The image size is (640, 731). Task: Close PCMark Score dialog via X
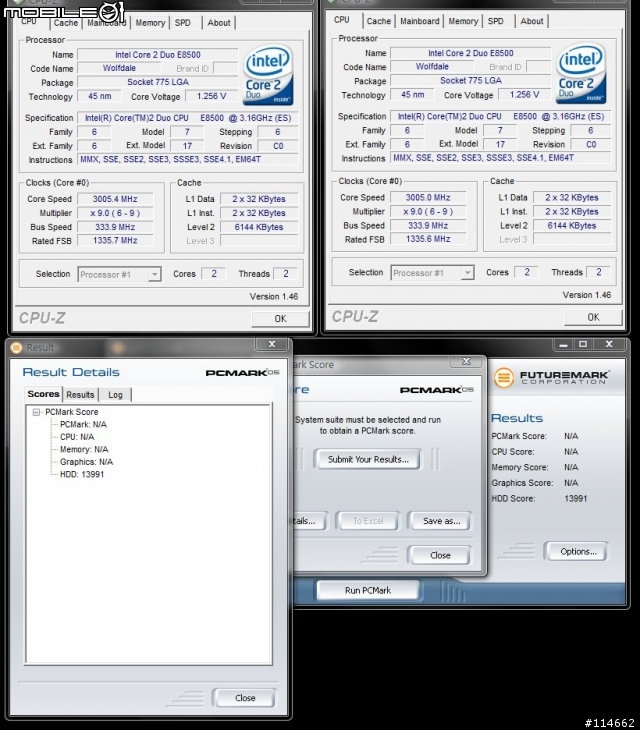tap(466, 361)
